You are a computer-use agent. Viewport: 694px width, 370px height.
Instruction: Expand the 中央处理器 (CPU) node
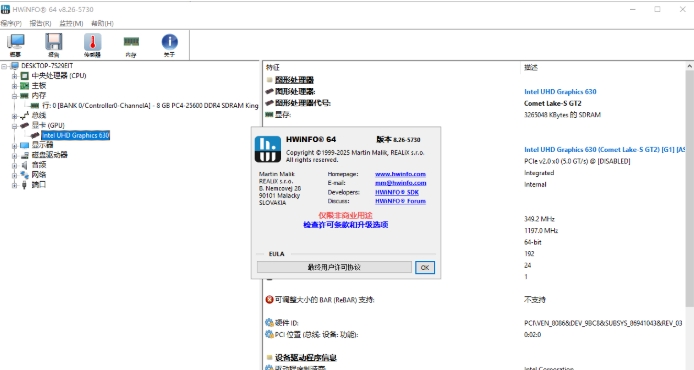14,76
